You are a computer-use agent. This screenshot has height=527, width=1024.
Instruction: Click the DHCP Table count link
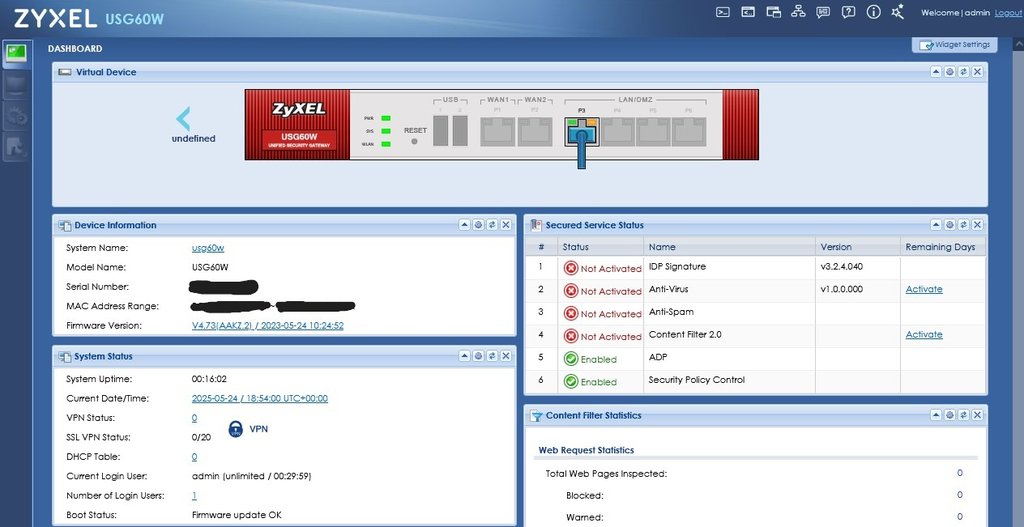tap(195, 457)
